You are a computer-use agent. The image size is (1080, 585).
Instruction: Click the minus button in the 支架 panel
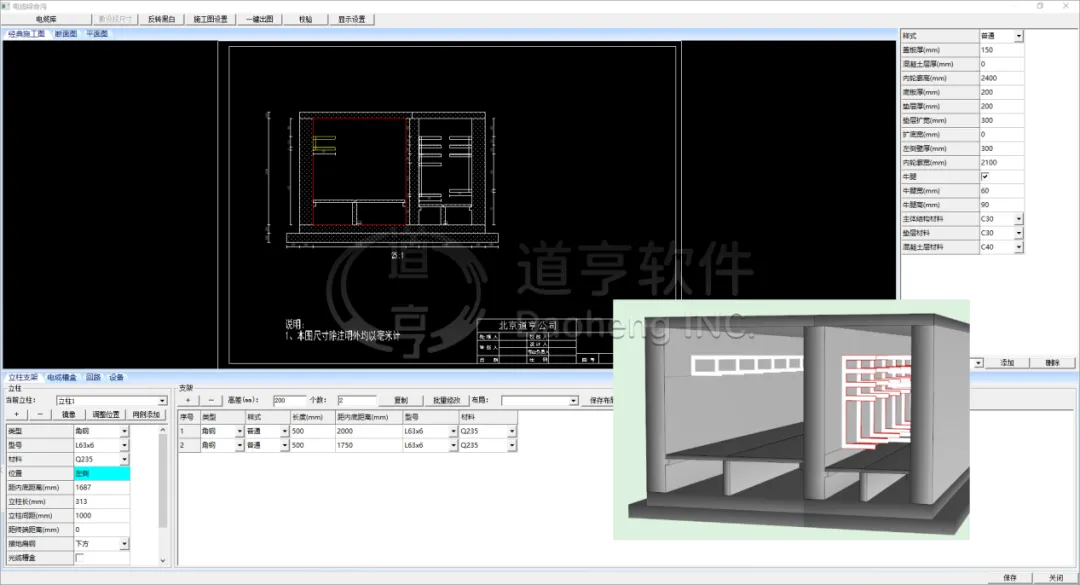(x=211, y=400)
